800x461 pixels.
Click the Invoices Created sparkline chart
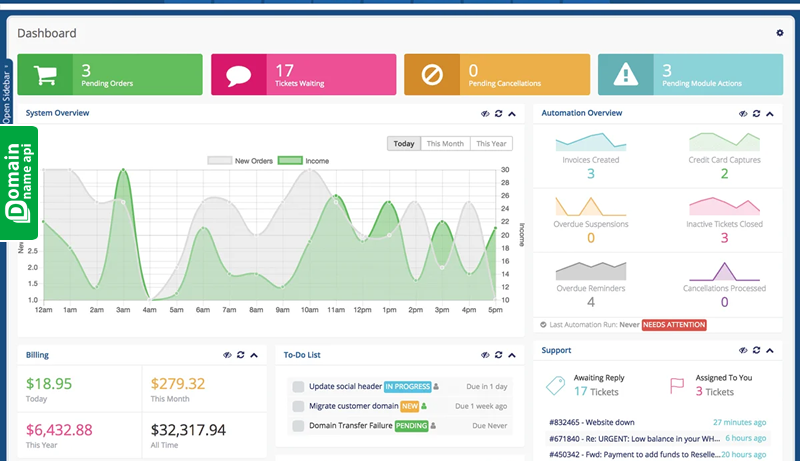pos(591,142)
